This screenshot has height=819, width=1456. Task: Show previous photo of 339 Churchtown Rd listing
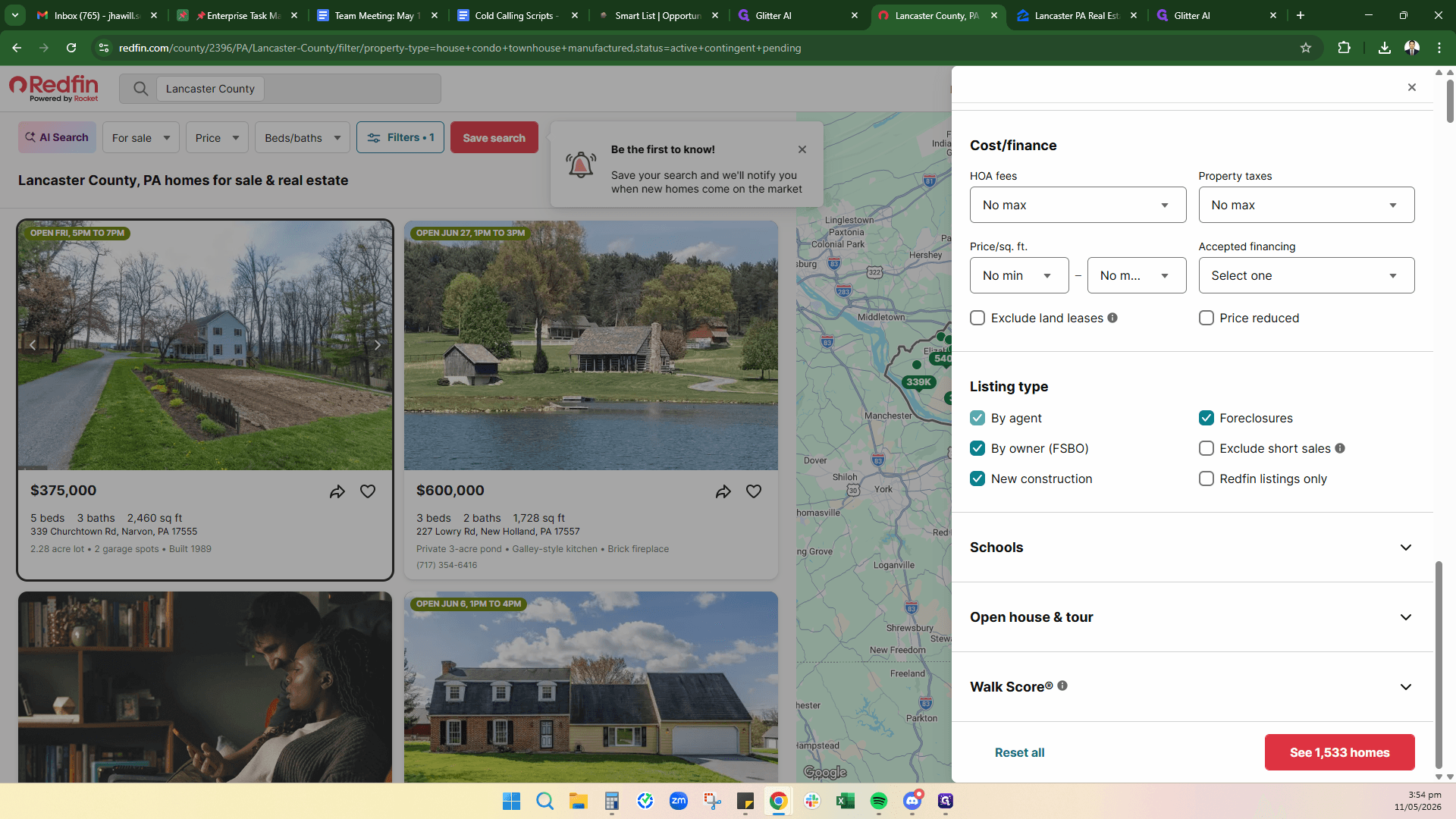tap(33, 345)
